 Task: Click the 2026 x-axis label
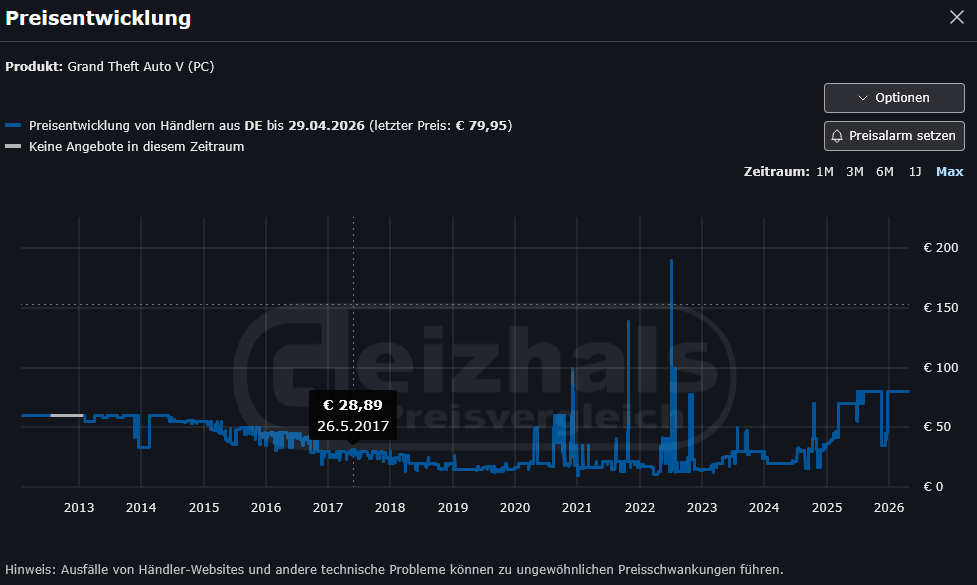[889, 507]
